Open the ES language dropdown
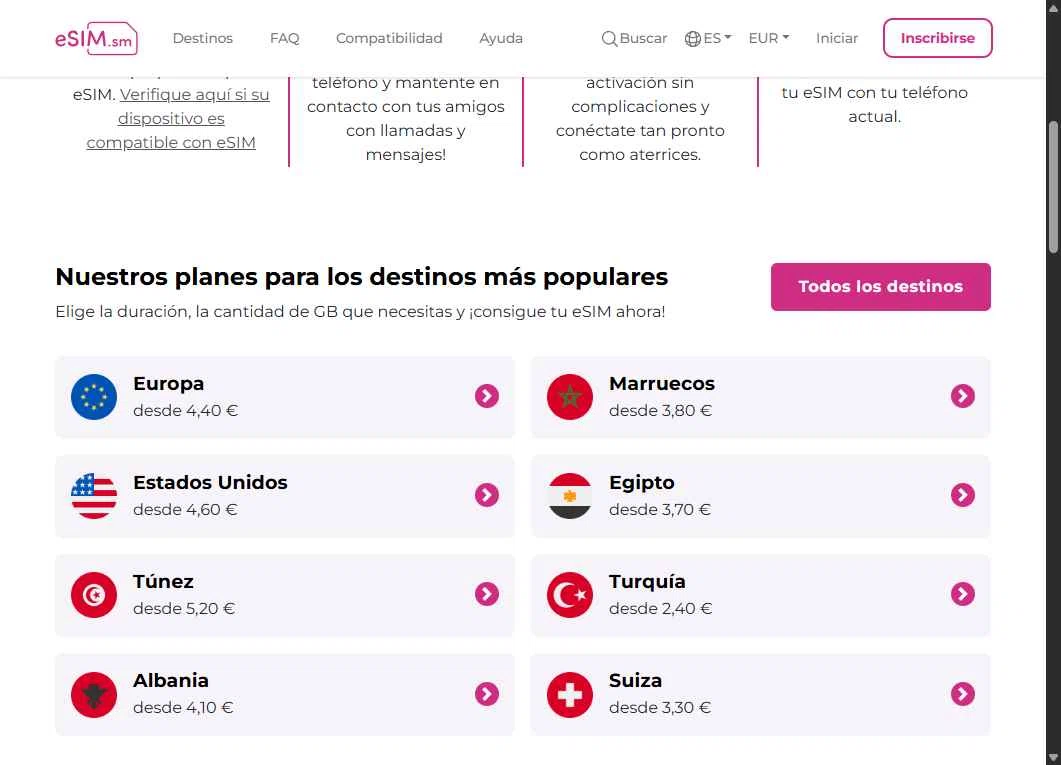Image resolution: width=1061 pixels, height=765 pixels. [716, 38]
